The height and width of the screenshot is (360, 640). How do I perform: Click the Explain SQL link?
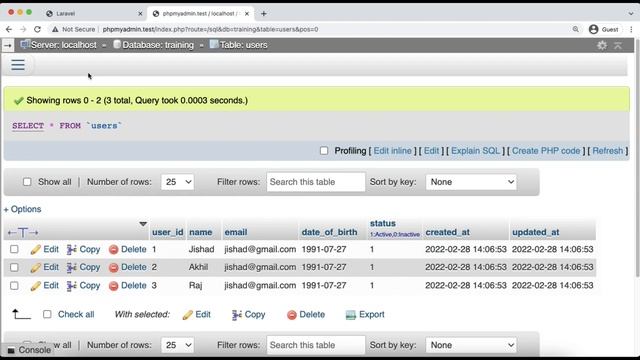tap(475, 151)
